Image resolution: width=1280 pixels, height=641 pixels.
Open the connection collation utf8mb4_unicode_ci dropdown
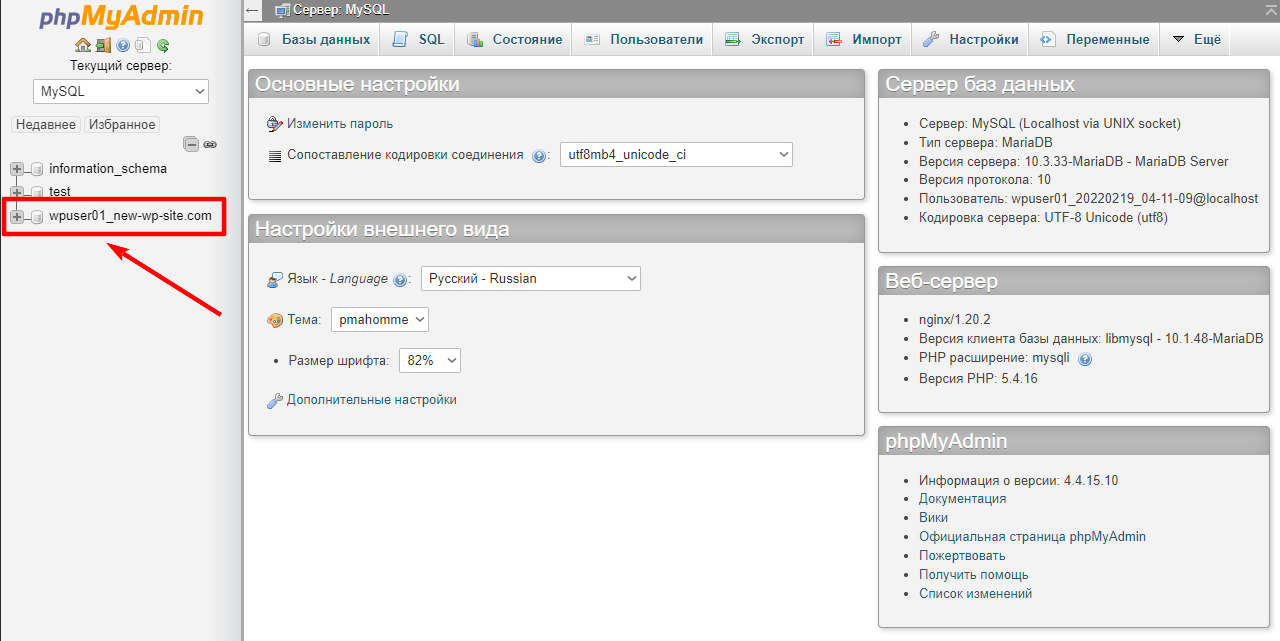[x=676, y=155]
